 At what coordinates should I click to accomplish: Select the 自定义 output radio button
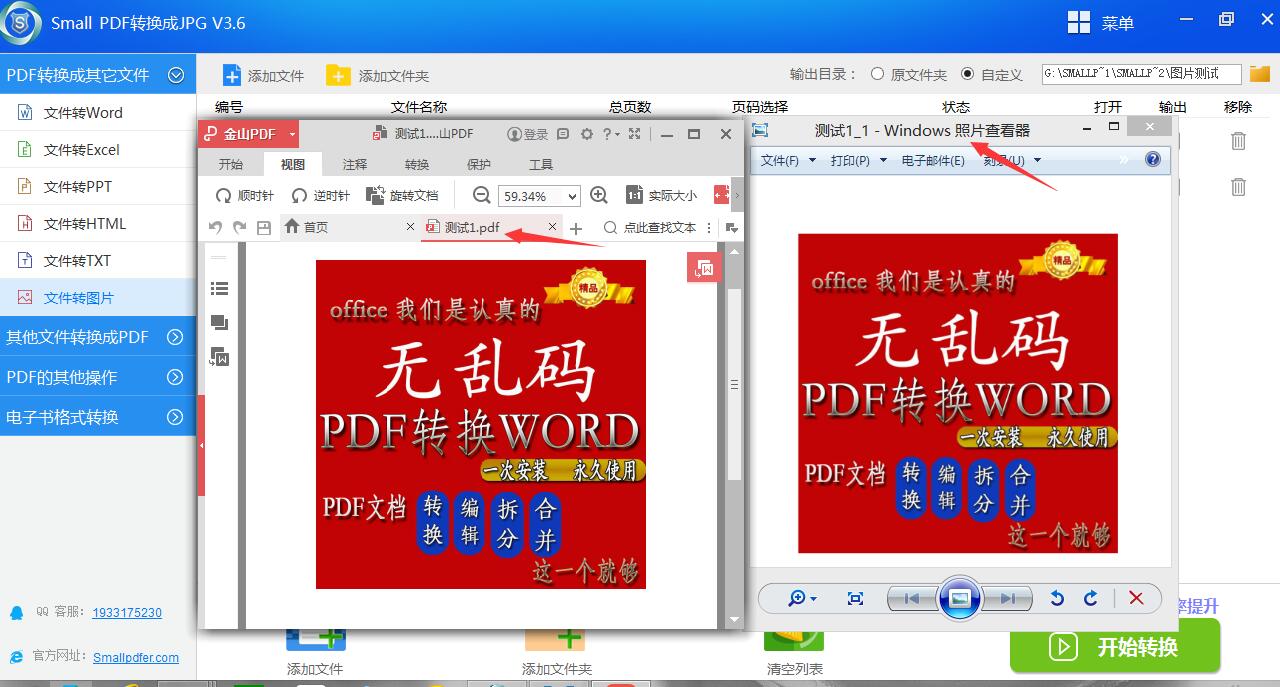point(967,74)
